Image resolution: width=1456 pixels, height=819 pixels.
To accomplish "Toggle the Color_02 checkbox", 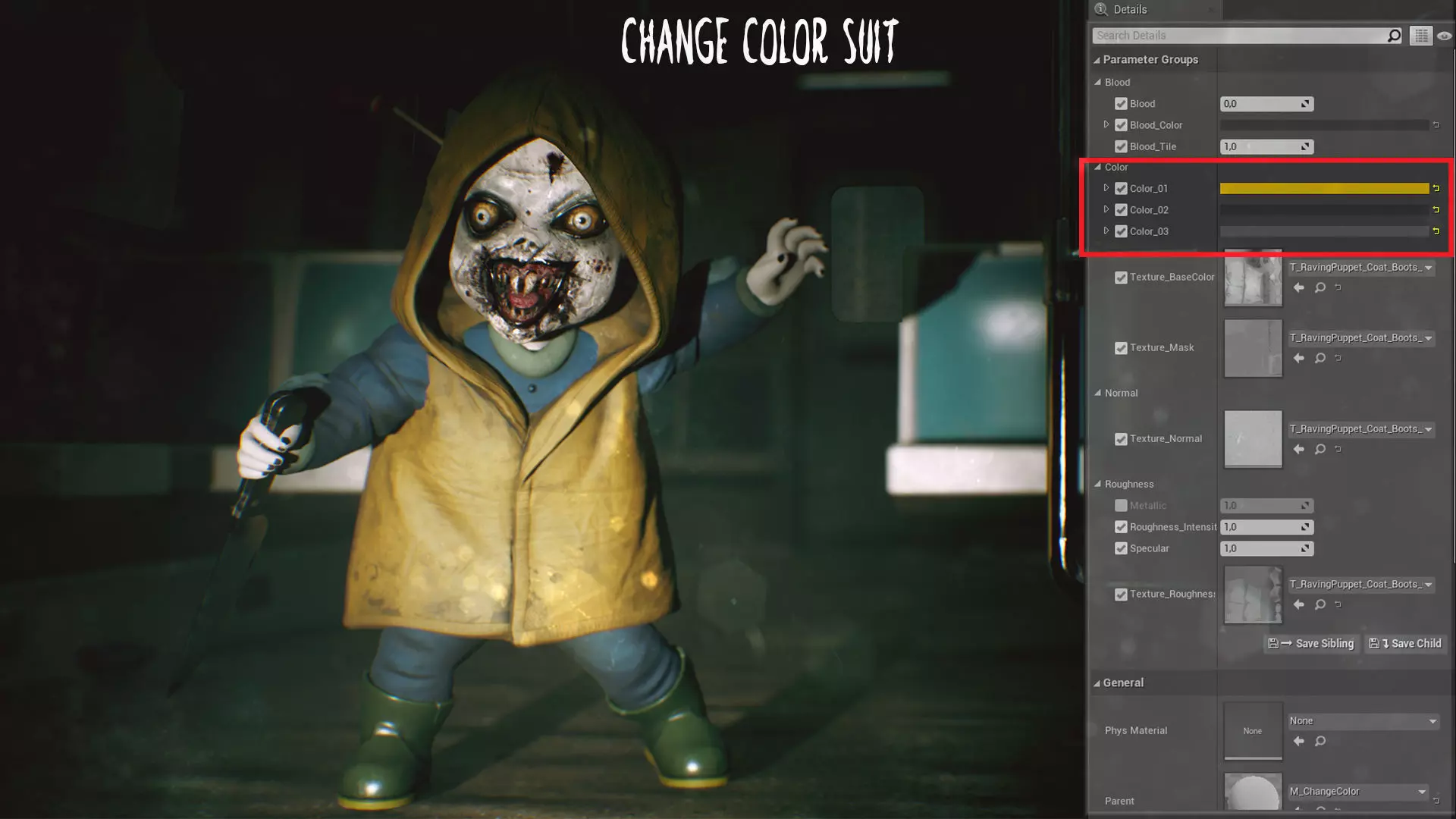I will [x=1121, y=209].
